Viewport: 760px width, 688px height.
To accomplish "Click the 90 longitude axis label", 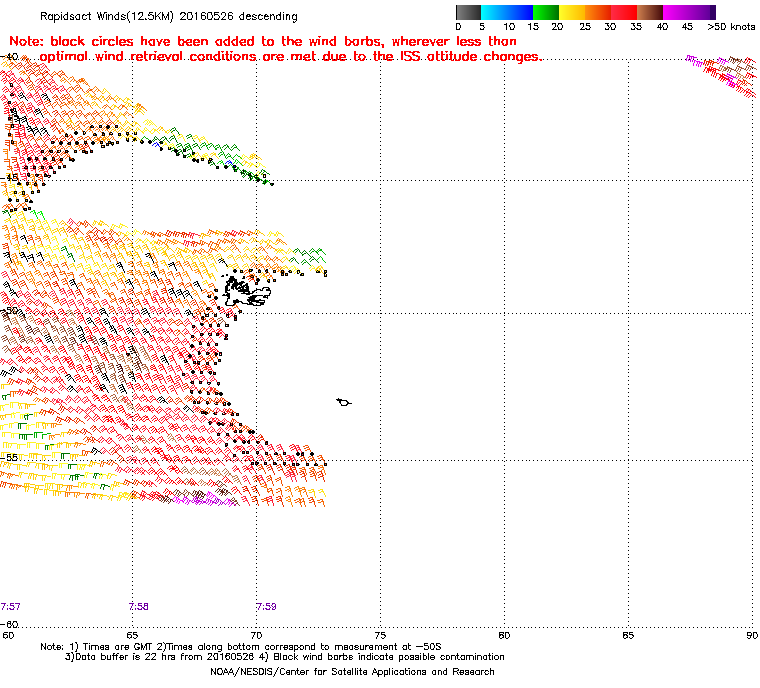I will click(752, 636).
